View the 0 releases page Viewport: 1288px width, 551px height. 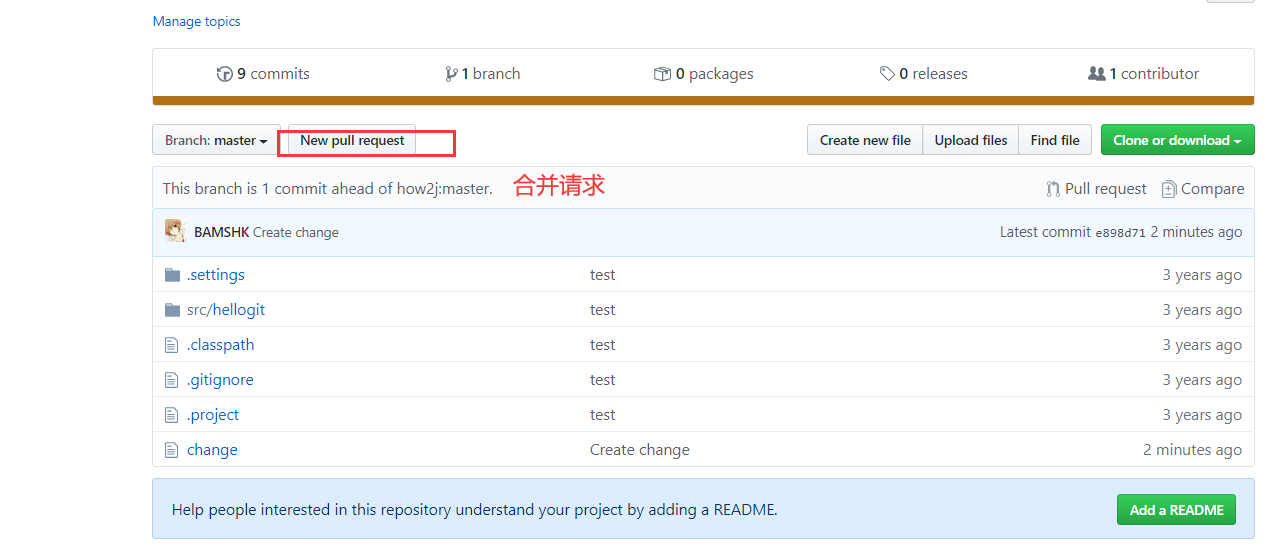coord(923,73)
